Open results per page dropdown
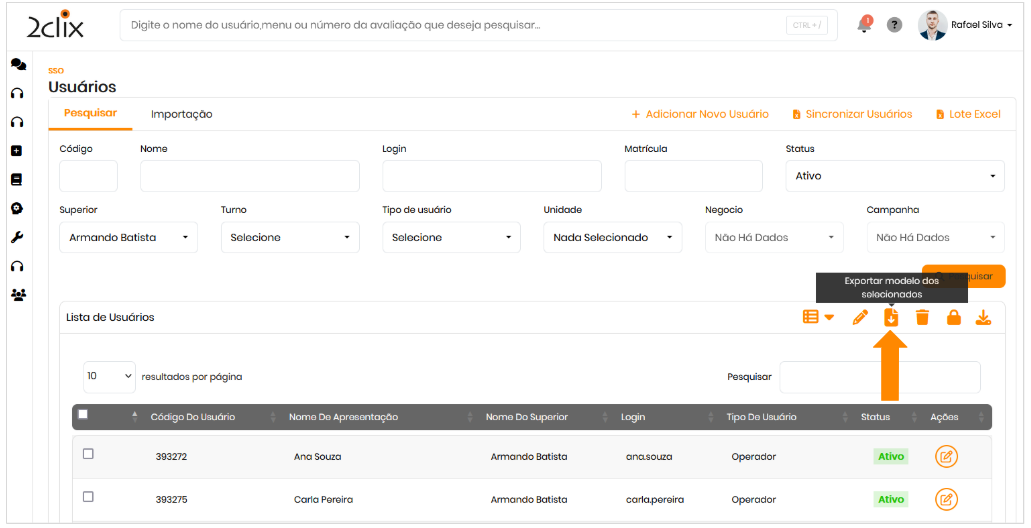Screen dimensions: 1031x528 (109, 376)
